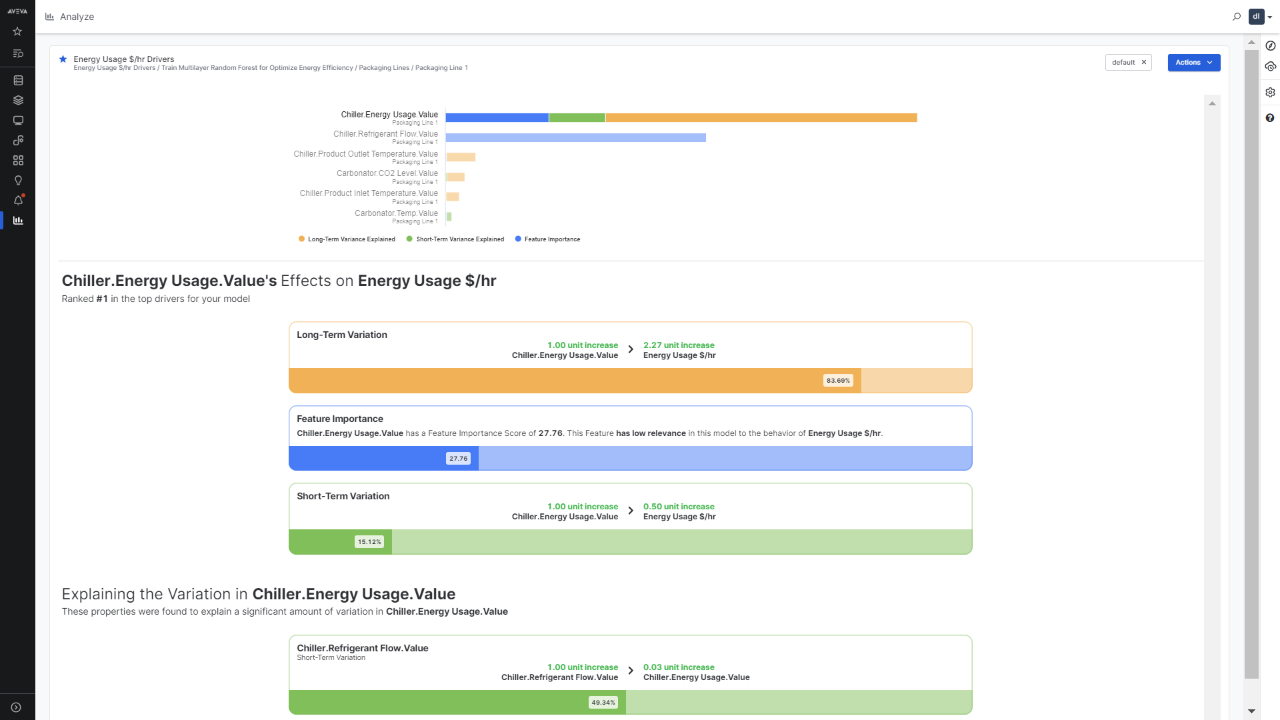Click the page vertical scrollbar down arrow

coord(1251,710)
